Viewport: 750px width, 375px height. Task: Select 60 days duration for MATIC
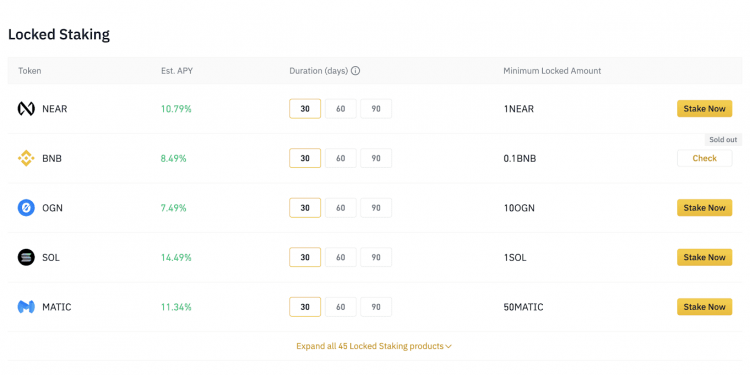341,307
